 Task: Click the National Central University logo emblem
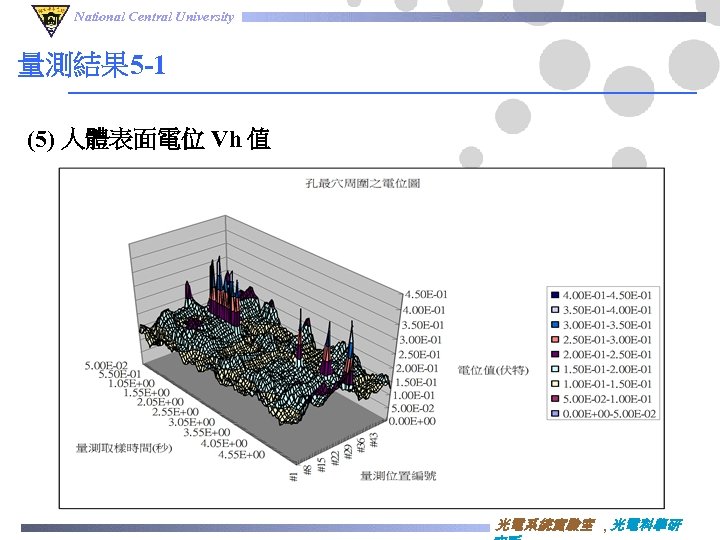tap(51, 20)
